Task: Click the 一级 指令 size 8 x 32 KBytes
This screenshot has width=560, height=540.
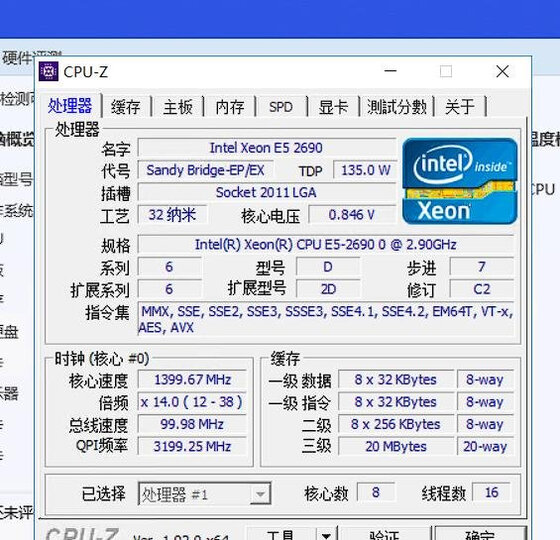Action: (x=396, y=402)
